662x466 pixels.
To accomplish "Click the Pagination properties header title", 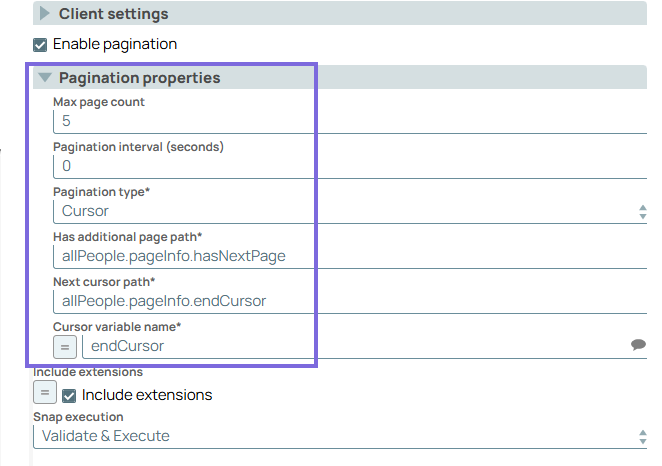I will pos(139,78).
